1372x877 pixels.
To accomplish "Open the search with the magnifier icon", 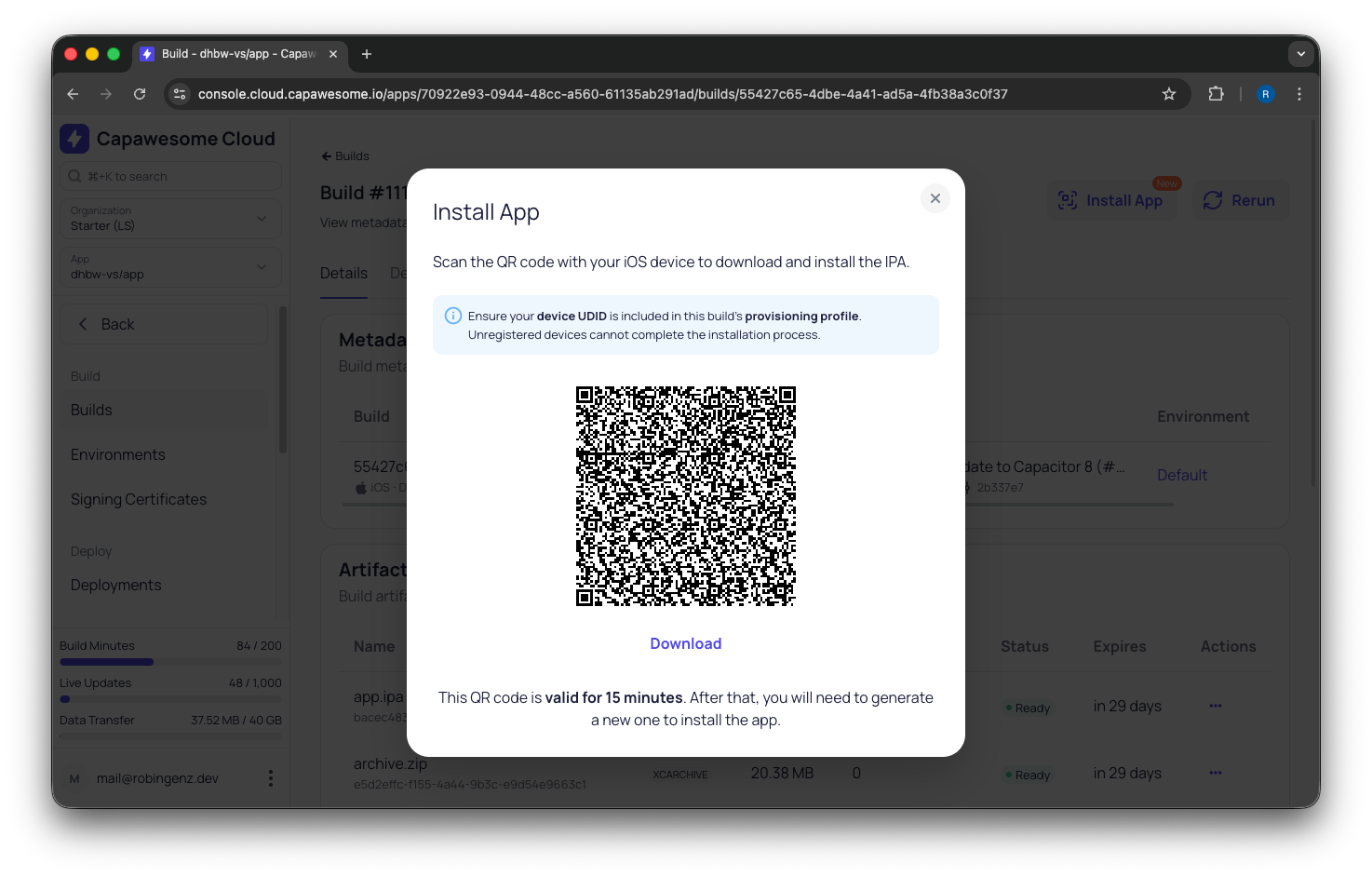I will [73, 176].
